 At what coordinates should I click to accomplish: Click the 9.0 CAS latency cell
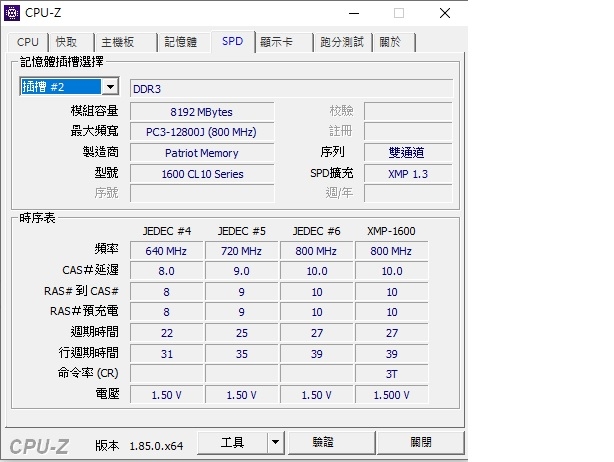242,271
